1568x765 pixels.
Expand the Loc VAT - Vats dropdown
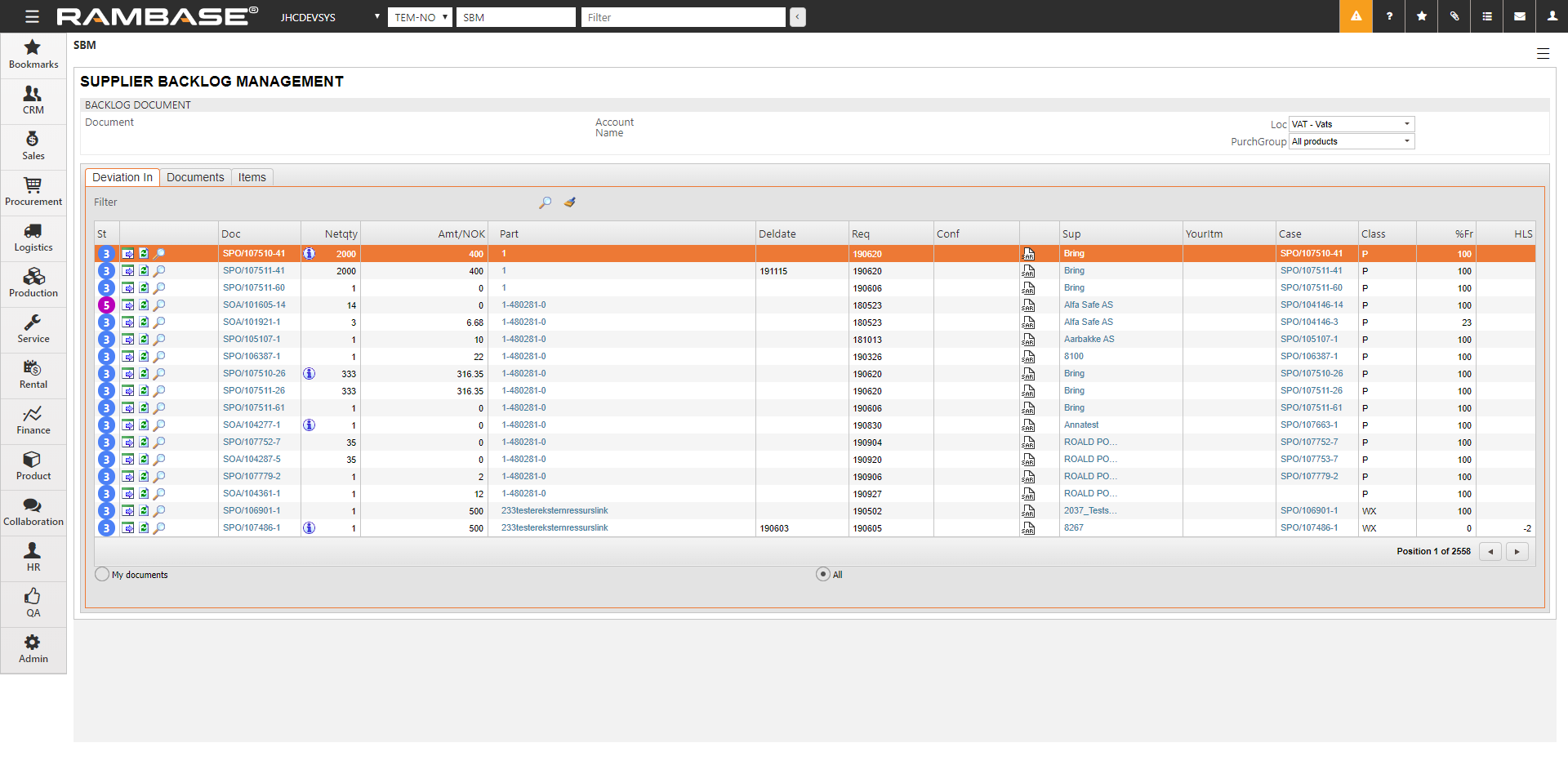click(x=1351, y=124)
